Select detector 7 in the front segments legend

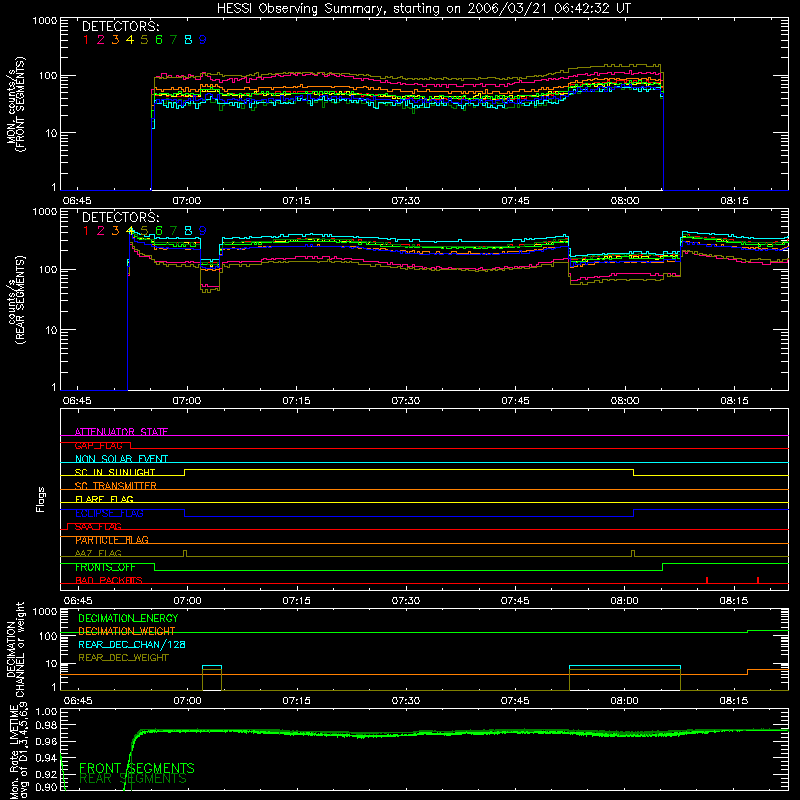[173, 40]
